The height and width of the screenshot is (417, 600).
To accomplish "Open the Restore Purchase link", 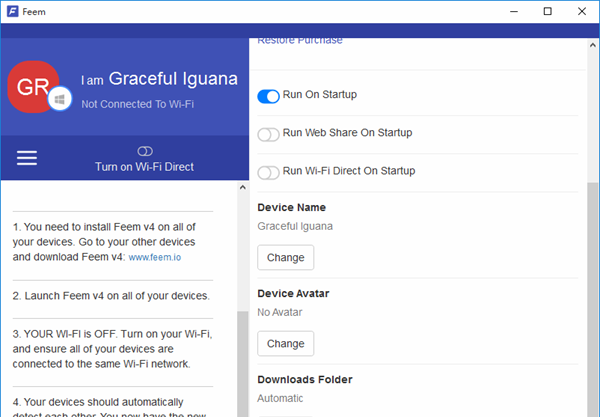I will click(300, 41).
